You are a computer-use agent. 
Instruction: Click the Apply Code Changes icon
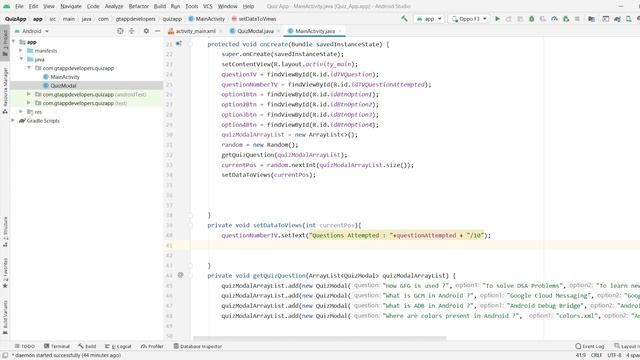(x=520, y=19)
